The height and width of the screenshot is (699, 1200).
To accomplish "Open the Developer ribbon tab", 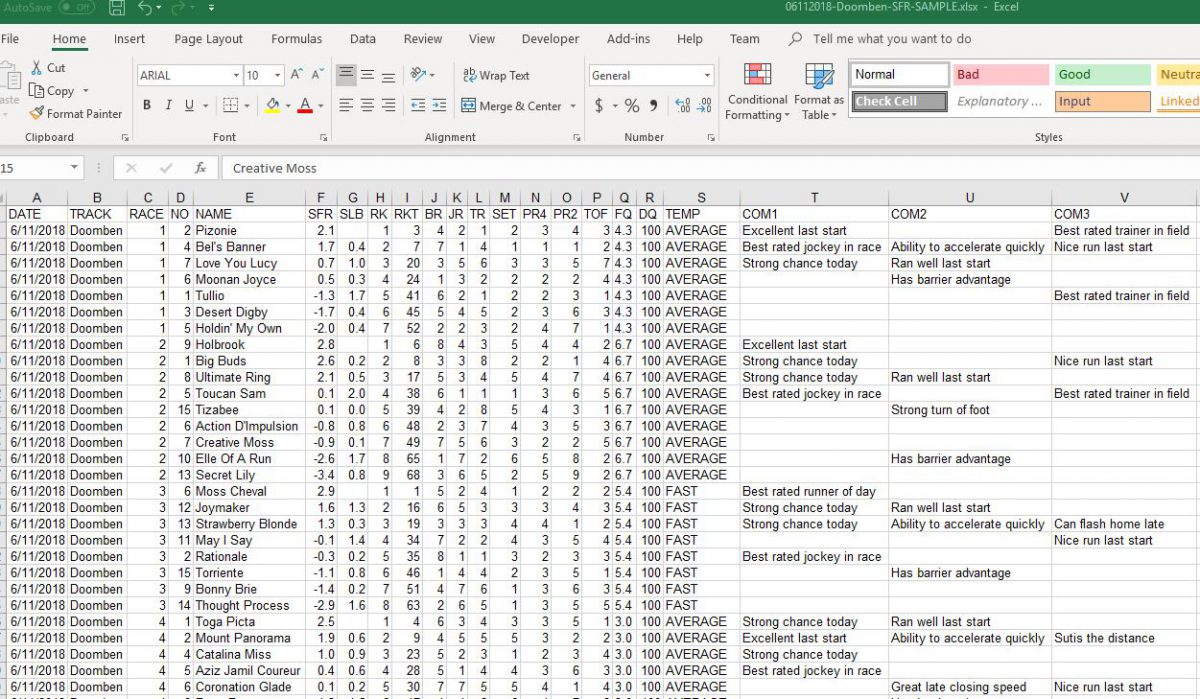I will 549,39.
